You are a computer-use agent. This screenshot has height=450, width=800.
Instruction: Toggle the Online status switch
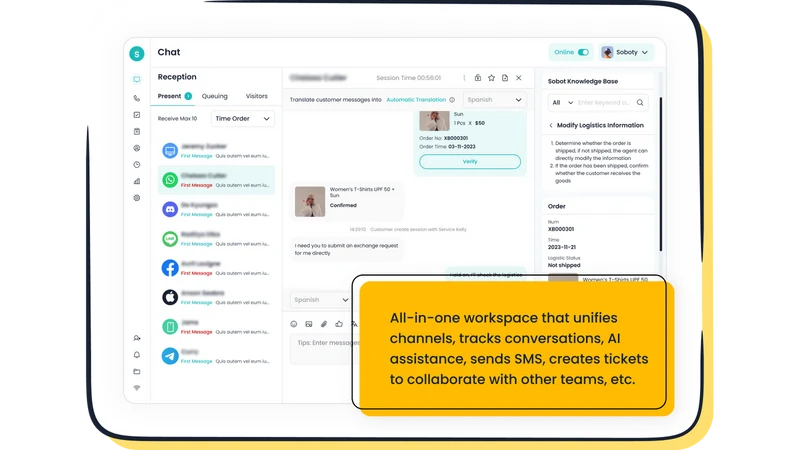583,52
